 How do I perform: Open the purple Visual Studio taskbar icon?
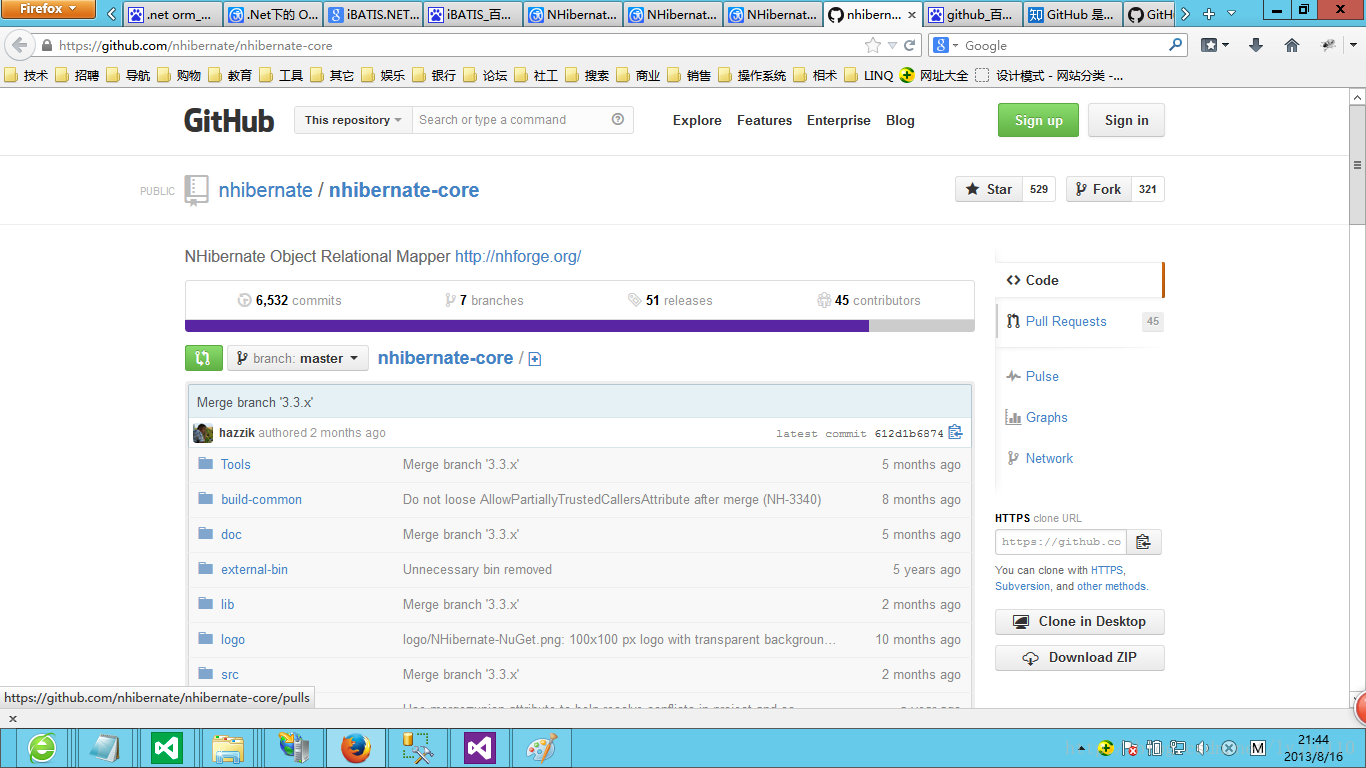point(480,747)
